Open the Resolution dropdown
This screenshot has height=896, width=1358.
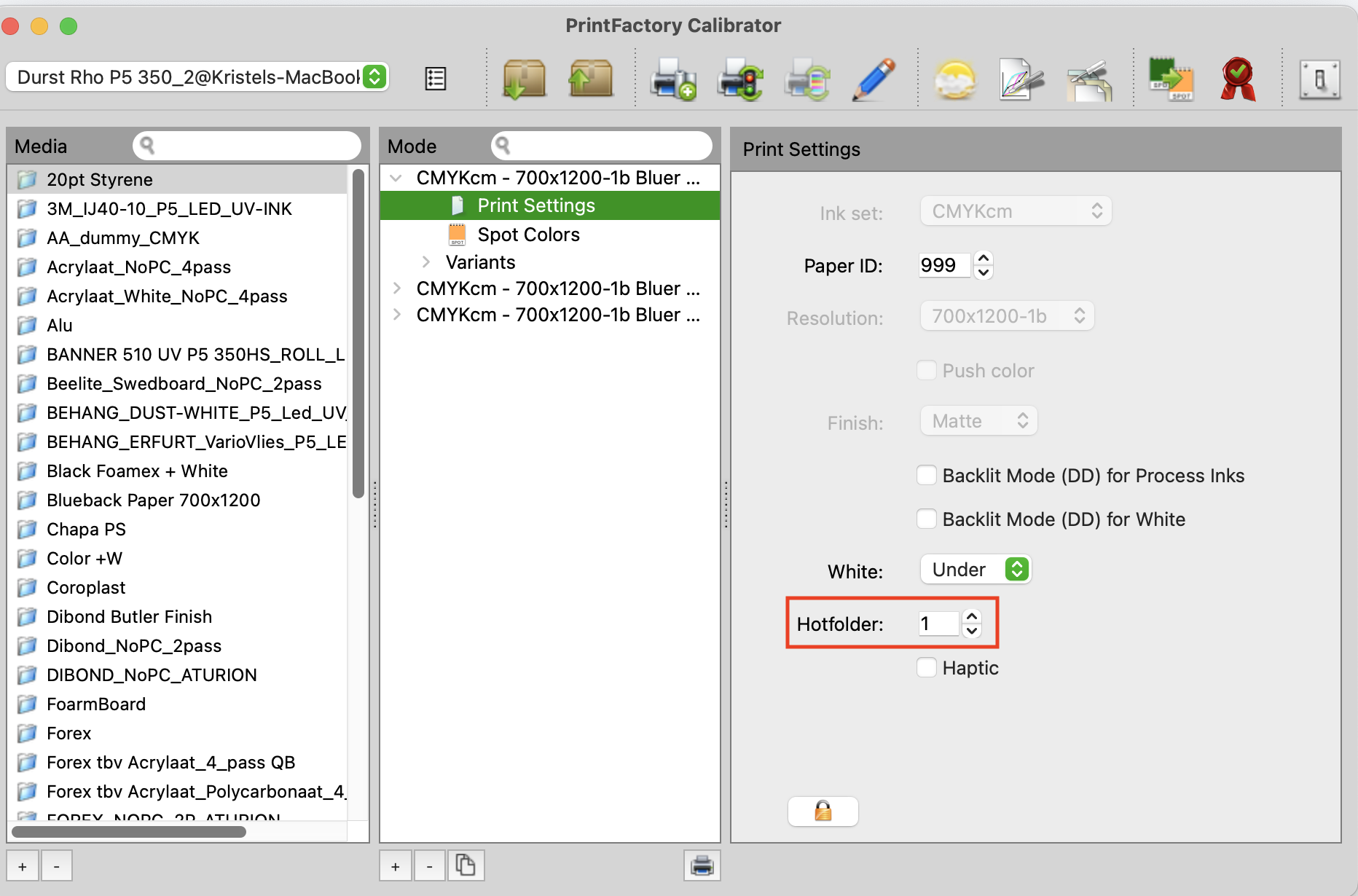[1007, 316]
